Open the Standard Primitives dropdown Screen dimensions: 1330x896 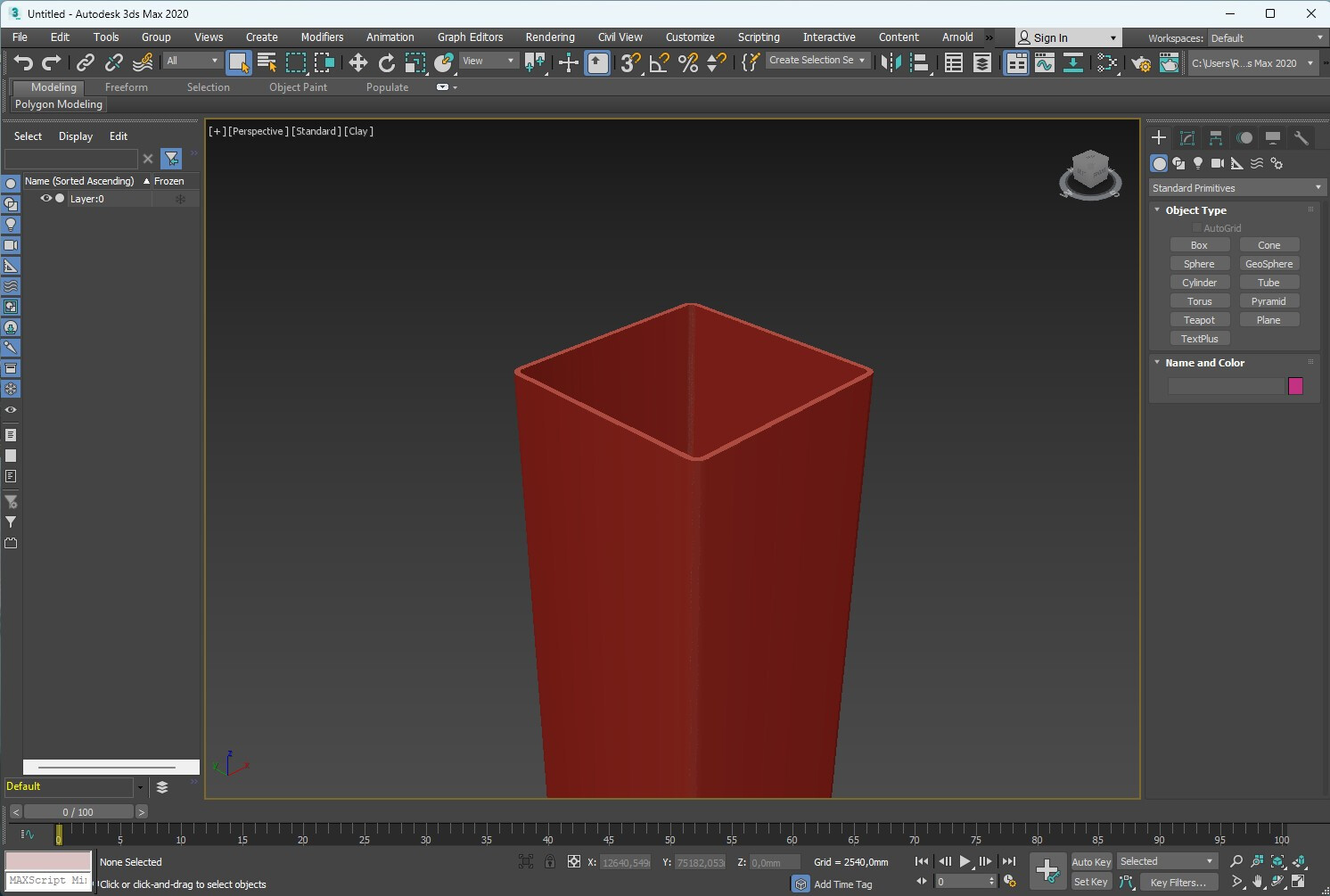(x=1236, y=188)
